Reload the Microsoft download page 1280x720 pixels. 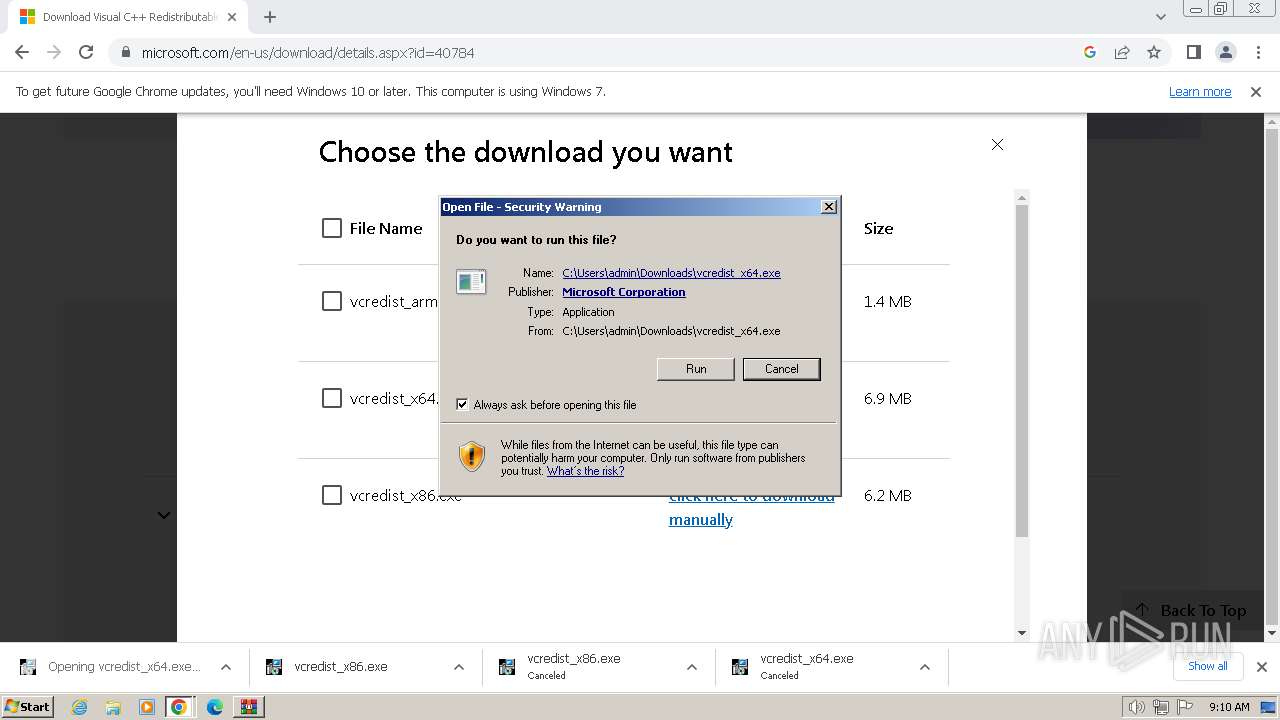tap(86, 52)
